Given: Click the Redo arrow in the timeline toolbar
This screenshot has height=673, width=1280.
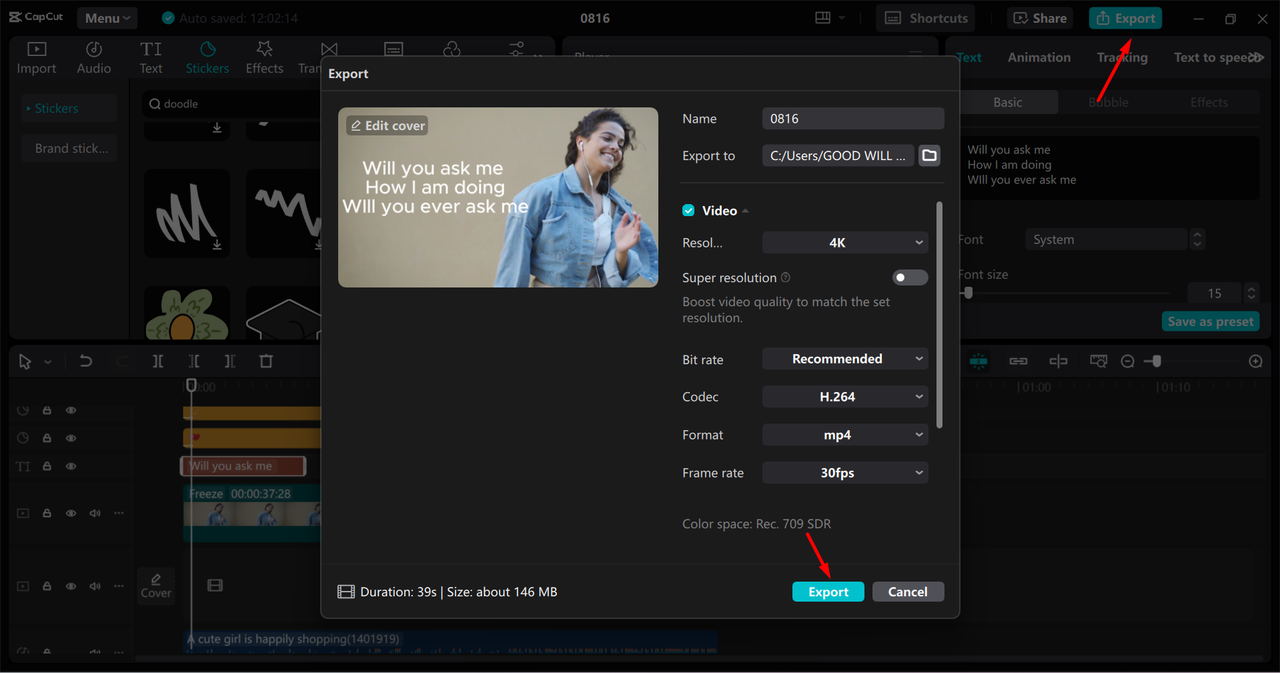Looking at the screenshot, I should tap(122, 361).
